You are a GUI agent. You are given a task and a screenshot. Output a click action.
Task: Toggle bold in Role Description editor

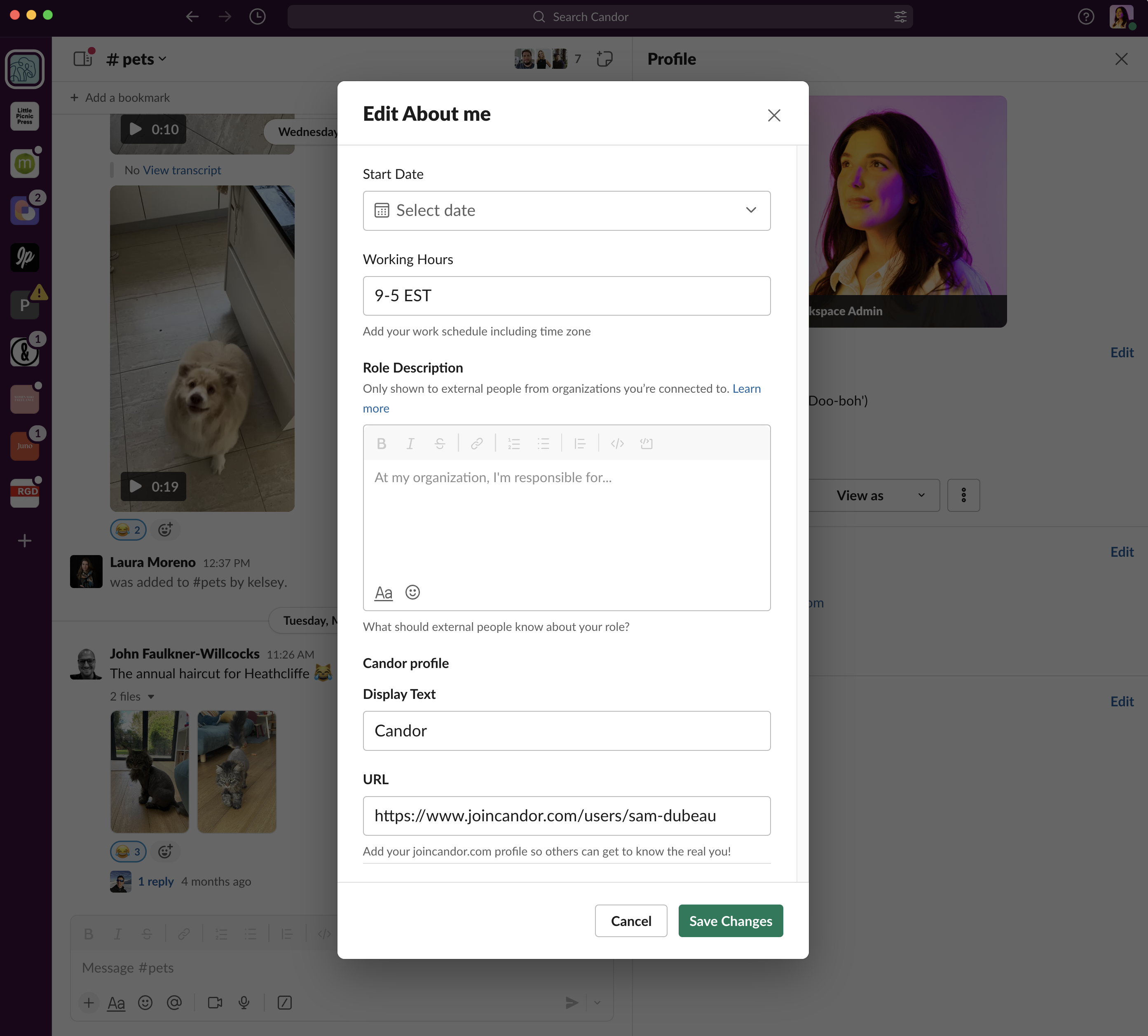(x=381, y=443)
